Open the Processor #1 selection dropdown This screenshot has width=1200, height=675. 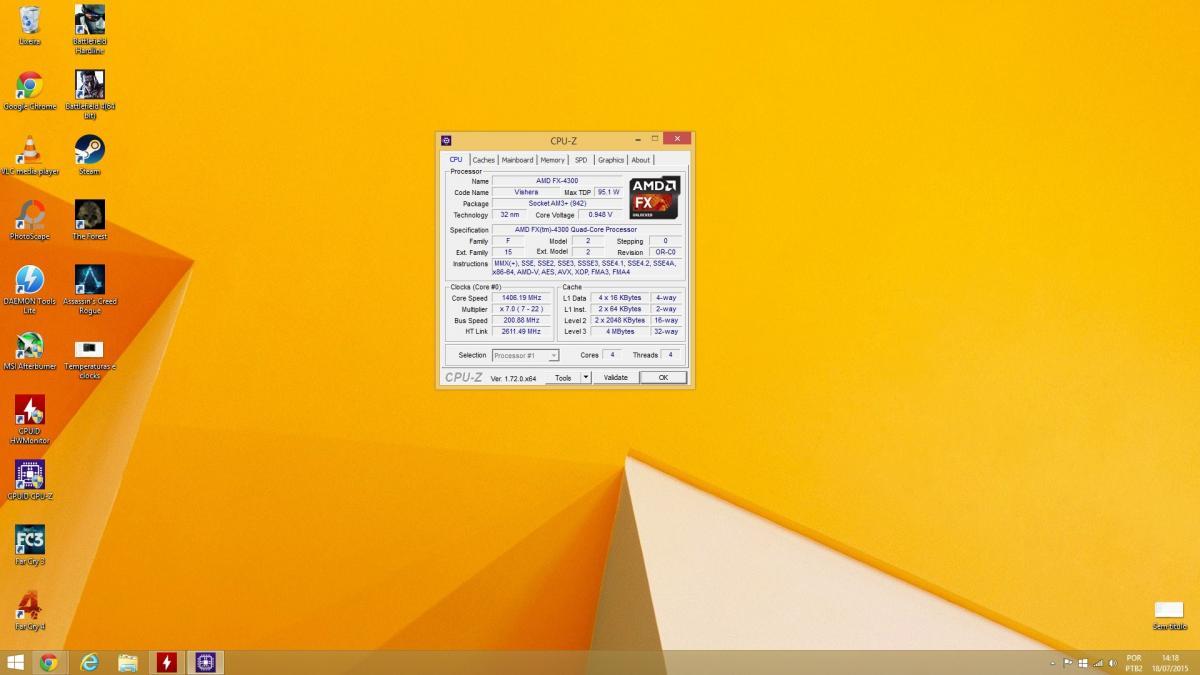pos(525,355)
